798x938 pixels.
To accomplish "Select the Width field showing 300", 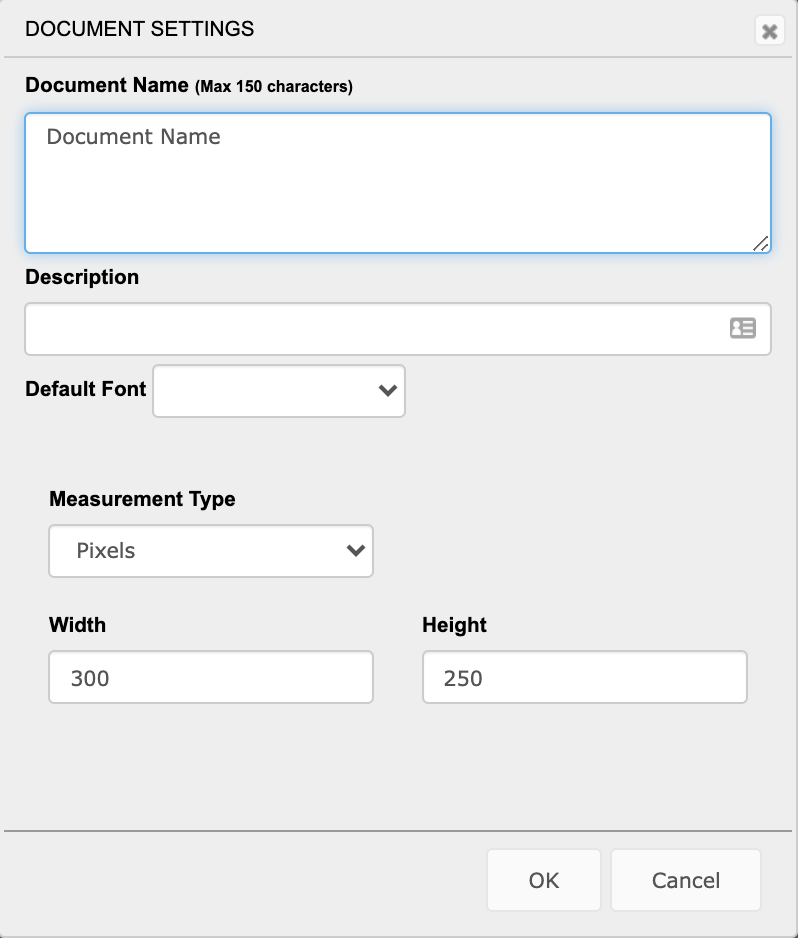I will click(211, 677).
